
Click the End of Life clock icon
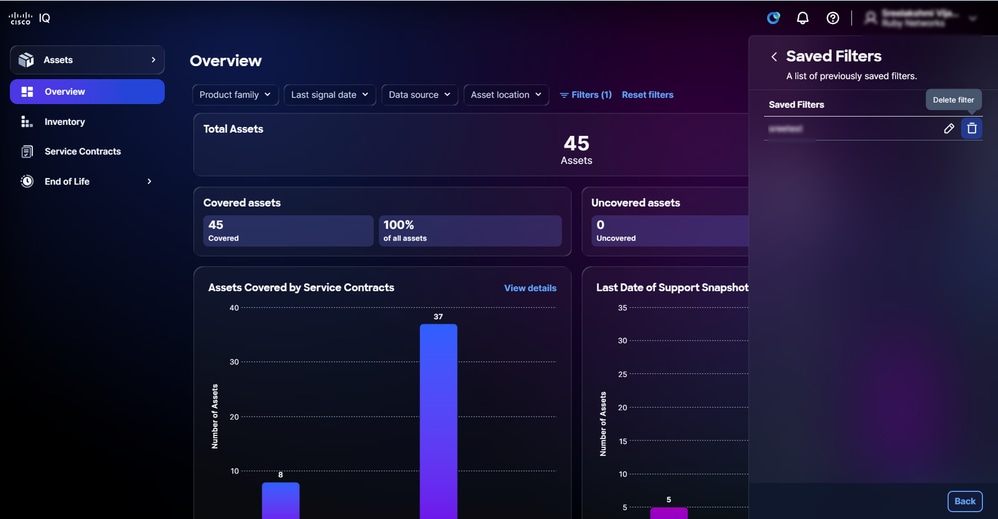tap(27, 181)
